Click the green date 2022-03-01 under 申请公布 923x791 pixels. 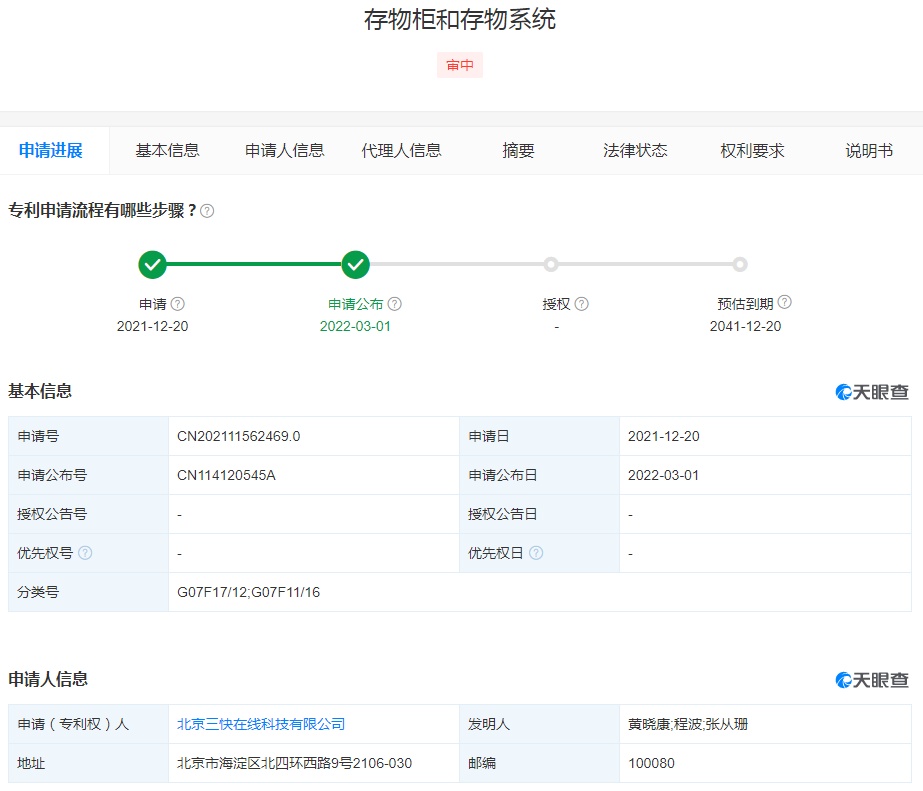[355, 326]
